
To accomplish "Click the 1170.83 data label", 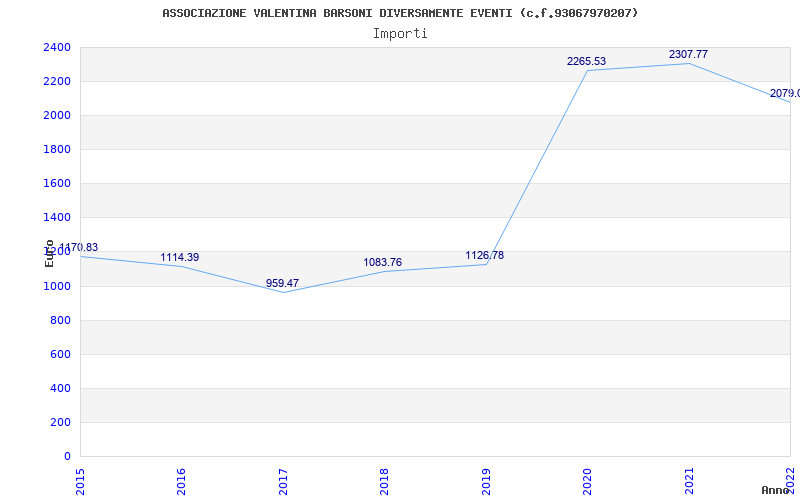I will tap(79, 247).
